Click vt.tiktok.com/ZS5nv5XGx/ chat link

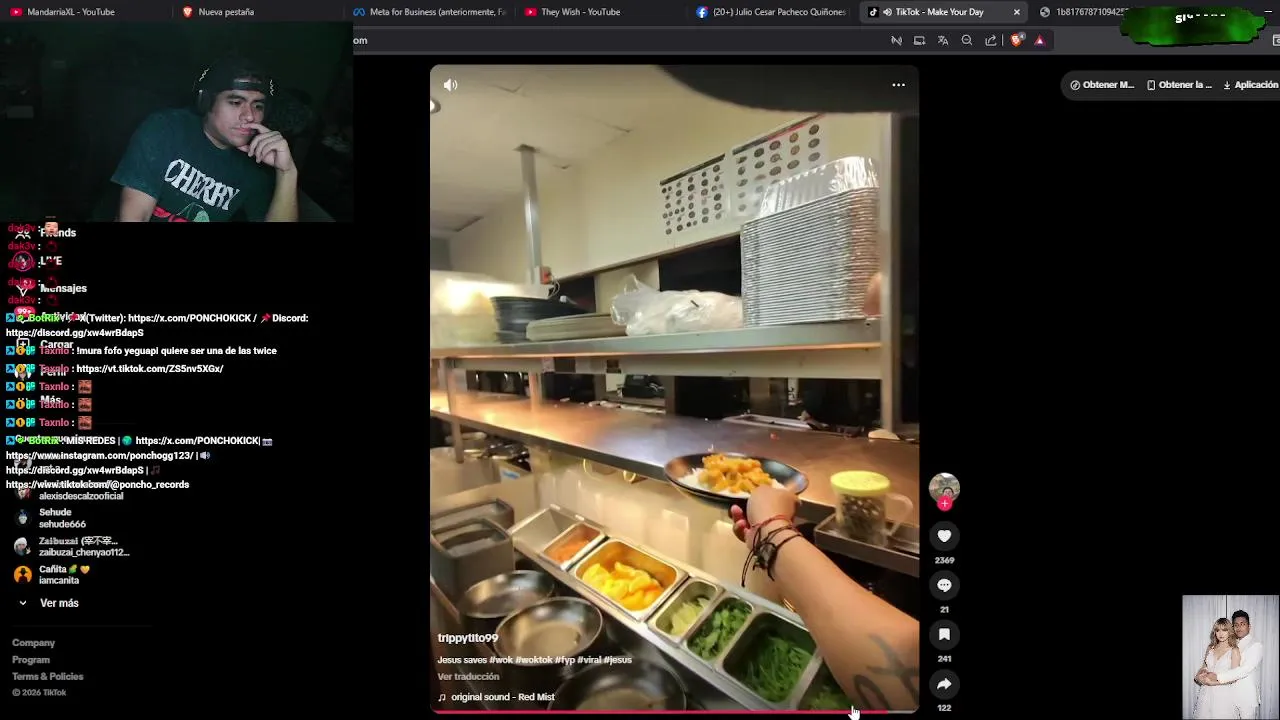pos(150,369)
